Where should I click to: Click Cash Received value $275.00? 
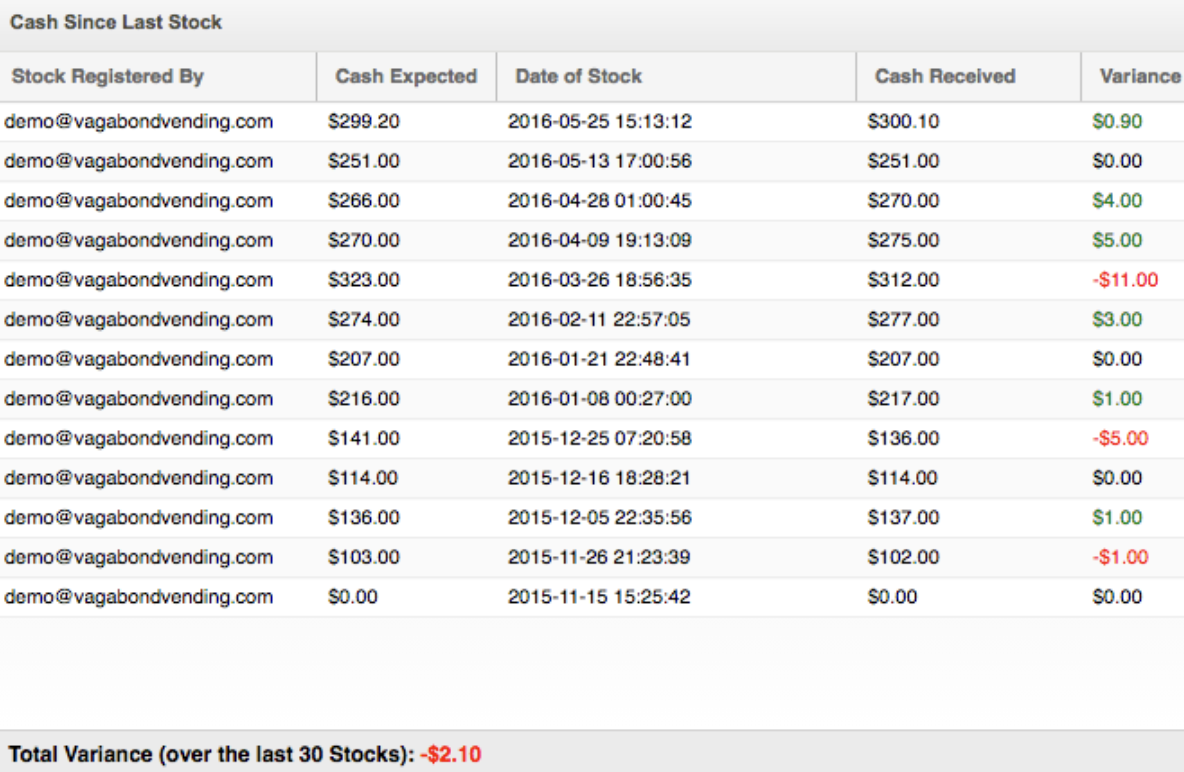(903, 240)
